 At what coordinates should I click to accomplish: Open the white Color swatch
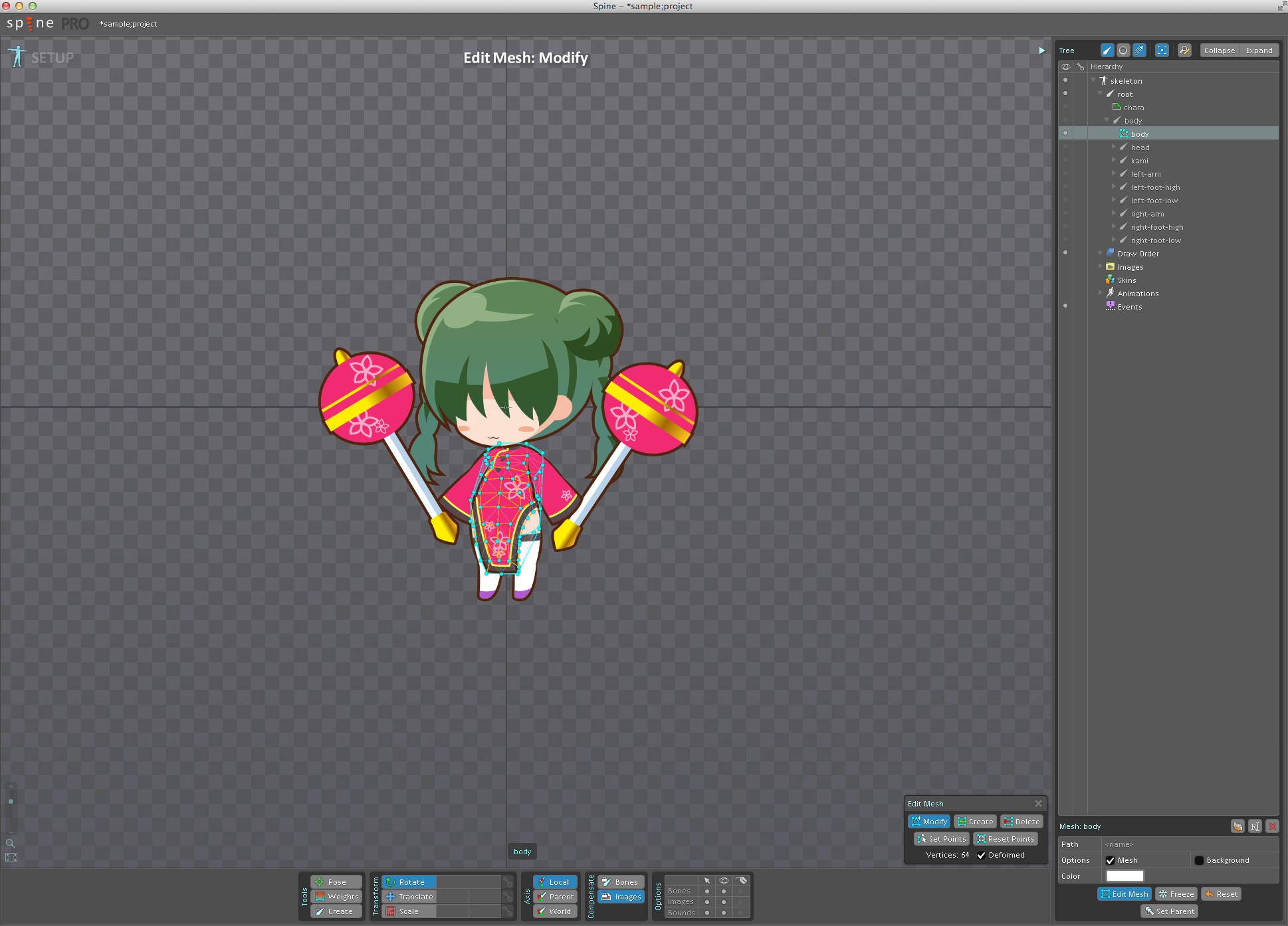tap(1125, 876)
